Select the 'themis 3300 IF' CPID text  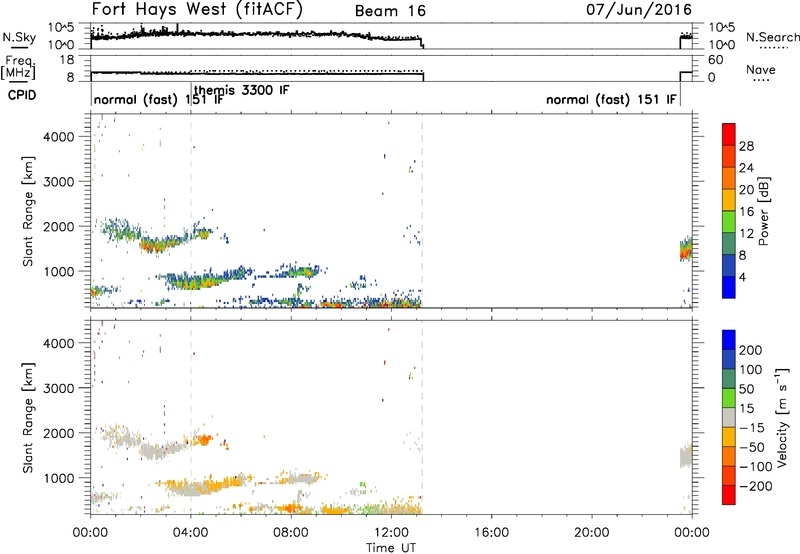click(242, 90)
